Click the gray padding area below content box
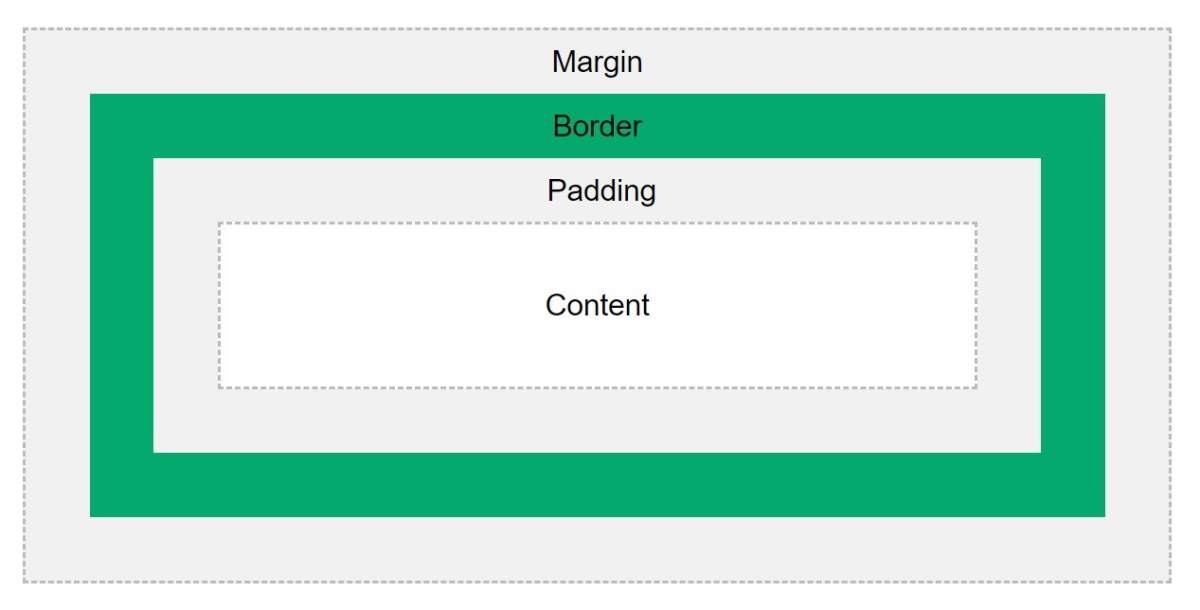The height and width of the screenshot is (610, 1200). click(x=597, y=420)
